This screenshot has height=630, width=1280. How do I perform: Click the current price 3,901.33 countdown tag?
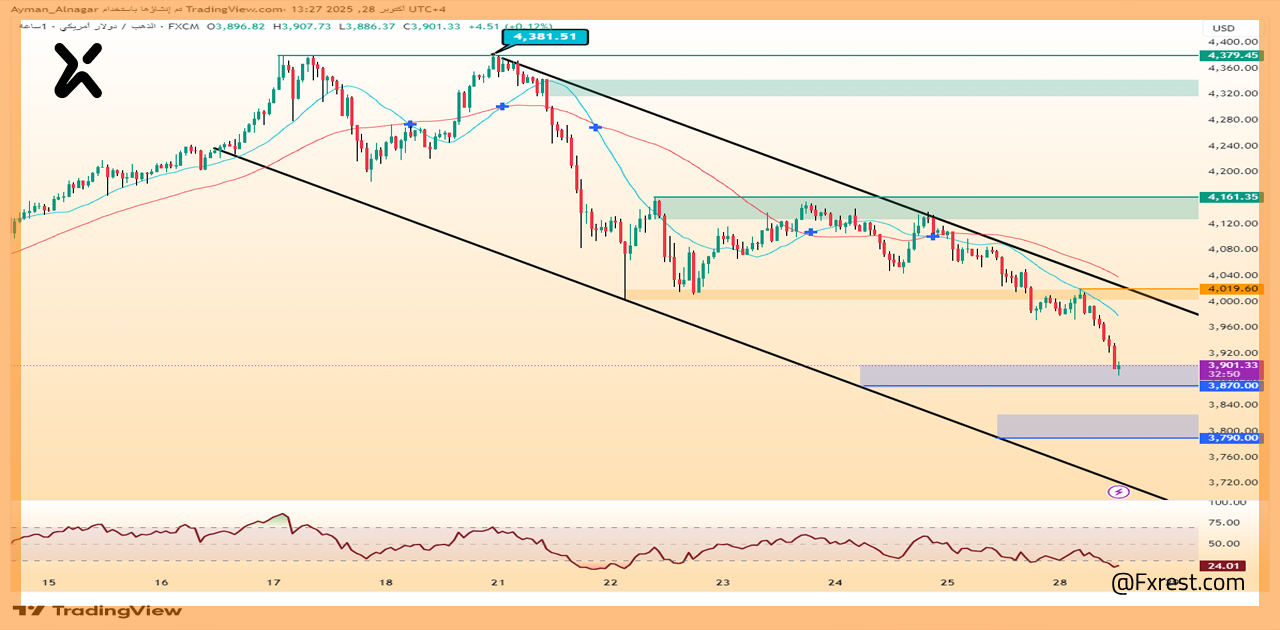coord(1233,369)
